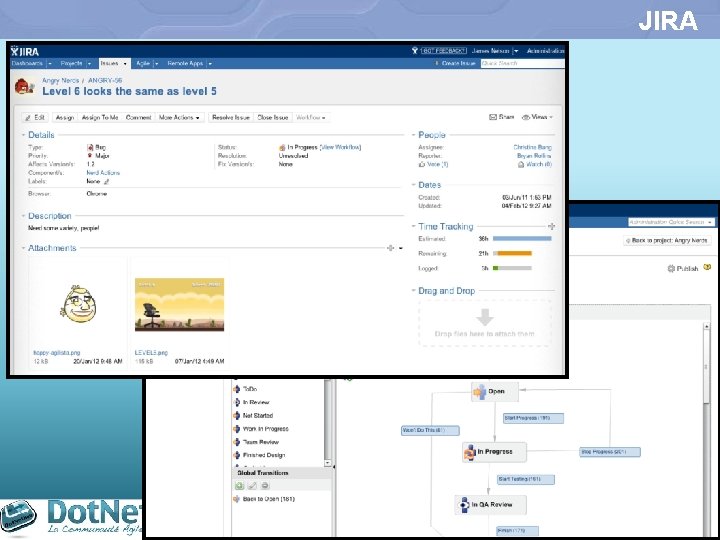Click the Remaining time progress bar
The height and width of the screenshot is (540, 720).
pyautogui.click(x=512, y=253)
